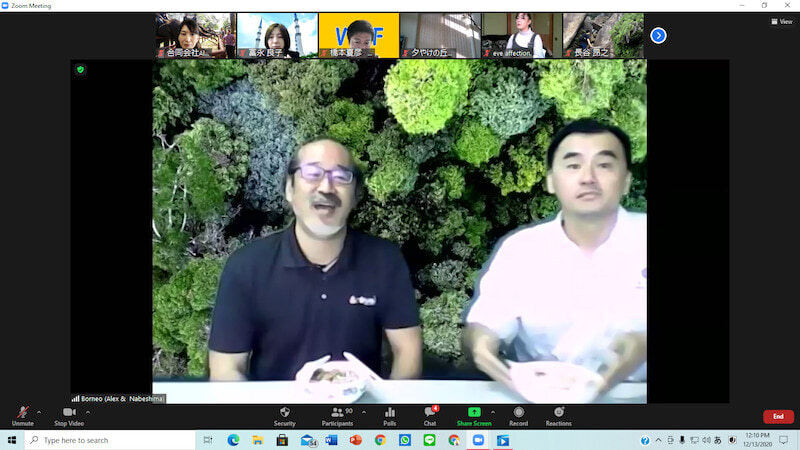
Task: Select the yellow WWF participant thumbnail
Action: click(358, 35)
